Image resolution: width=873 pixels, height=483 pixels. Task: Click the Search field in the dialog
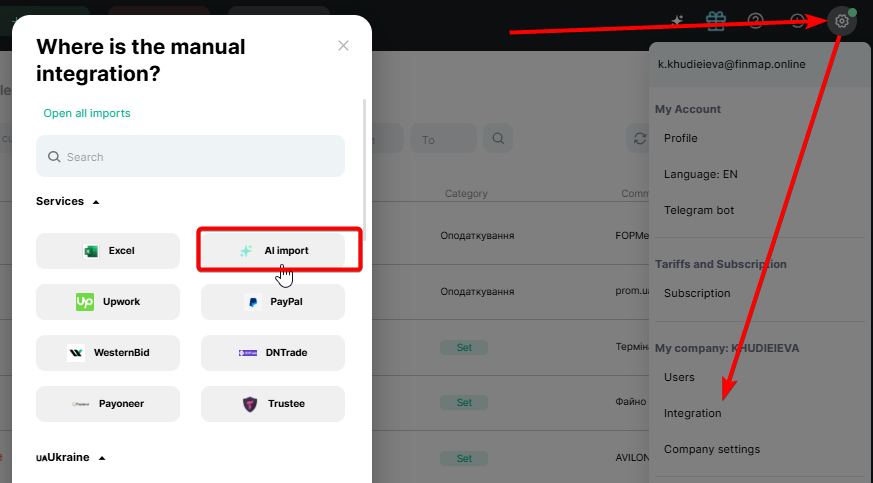[191, 157]
